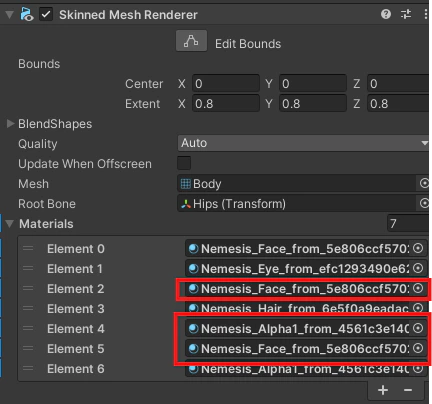The image size is (432, 404).
Task: Click the Root Bone label
Action: (x=47, y=204)
